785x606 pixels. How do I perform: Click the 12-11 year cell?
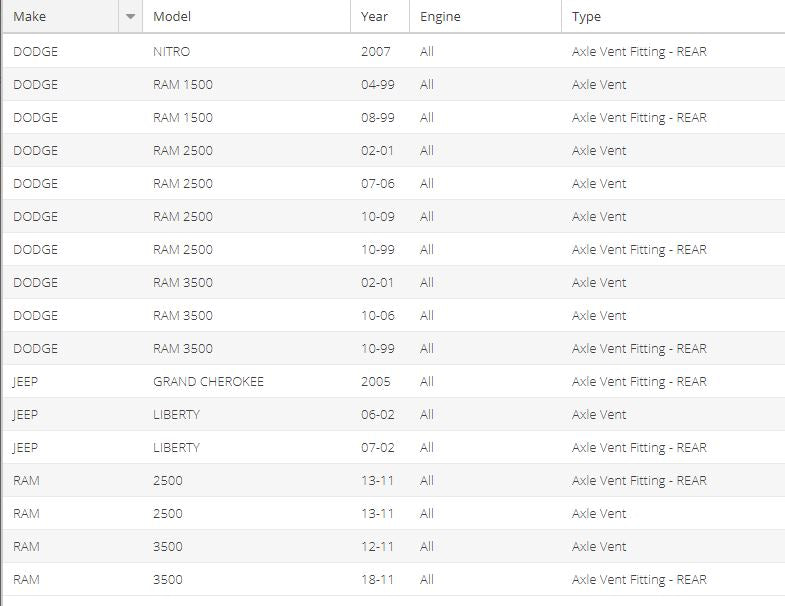377,547
